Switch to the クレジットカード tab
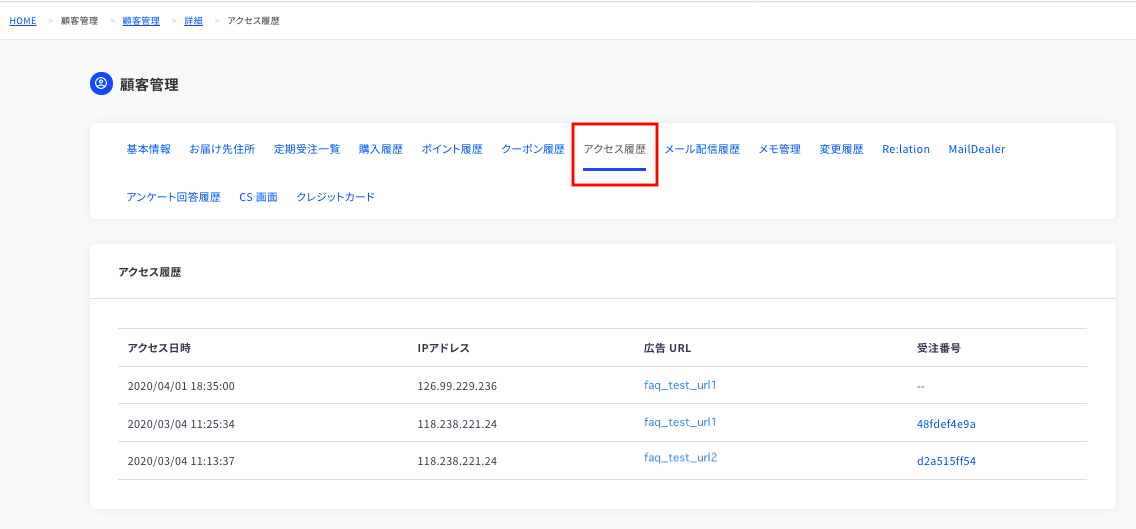This screenshot has height=529, width=1136. click(x=335, y=196)
